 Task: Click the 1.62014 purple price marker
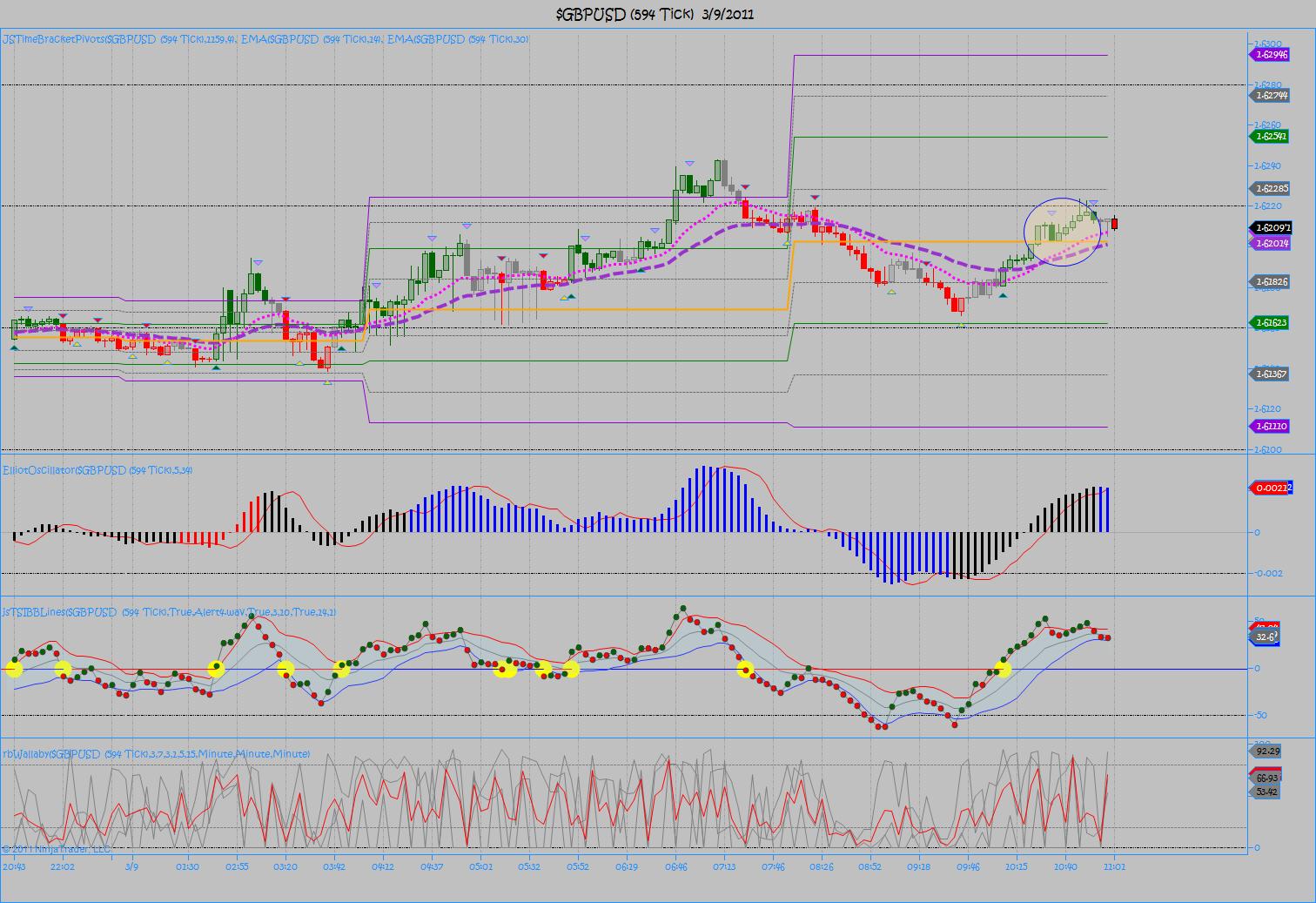tap(1271, 243)
